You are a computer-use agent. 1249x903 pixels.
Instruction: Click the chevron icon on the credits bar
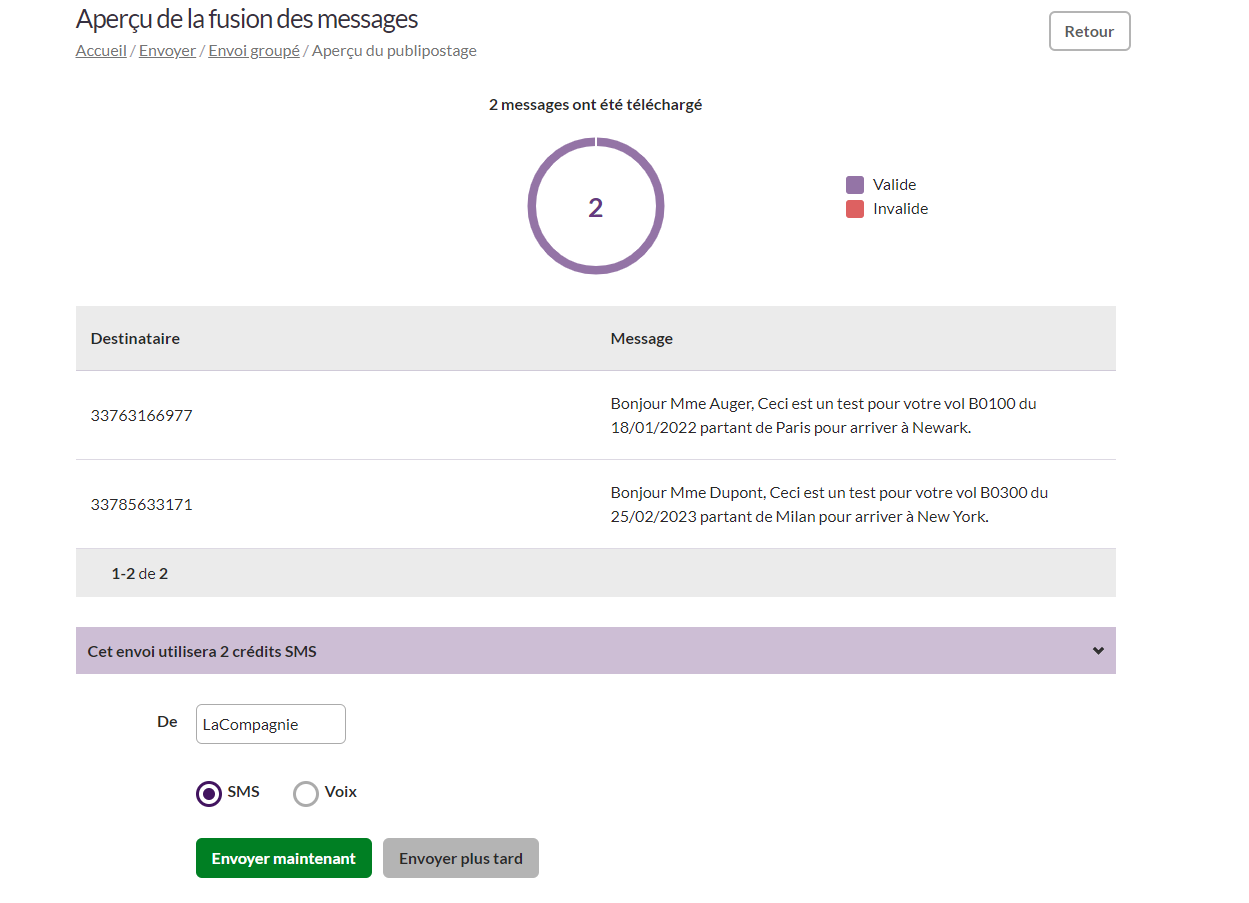(x=1098, y=651)
